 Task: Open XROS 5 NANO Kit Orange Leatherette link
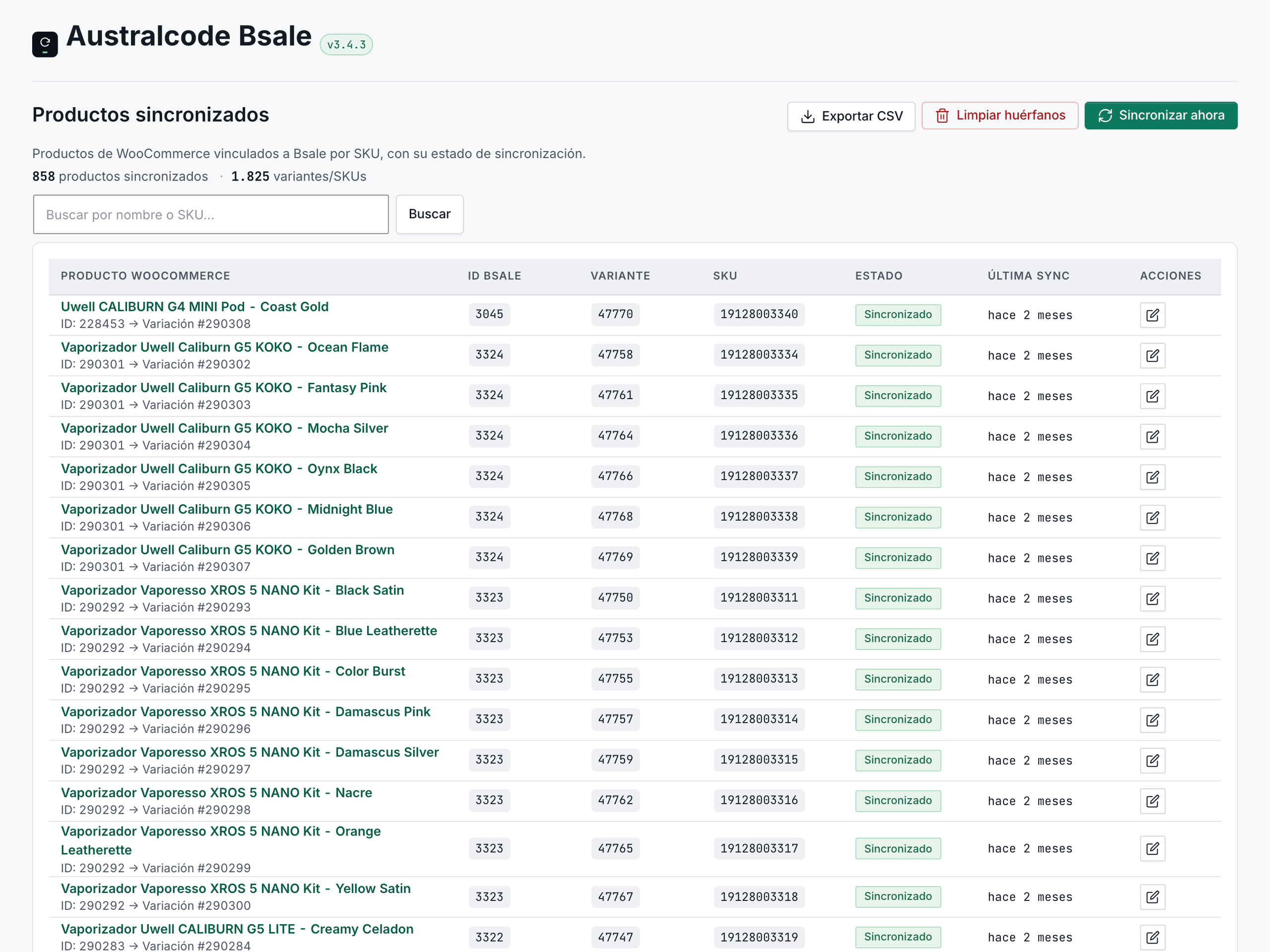click(220, 840)
